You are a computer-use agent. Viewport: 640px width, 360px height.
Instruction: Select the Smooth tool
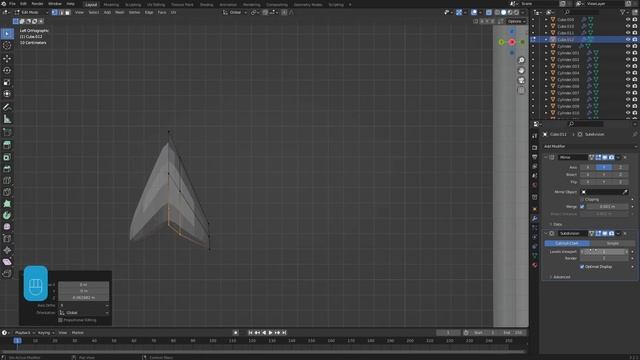[x=7, y=227]
